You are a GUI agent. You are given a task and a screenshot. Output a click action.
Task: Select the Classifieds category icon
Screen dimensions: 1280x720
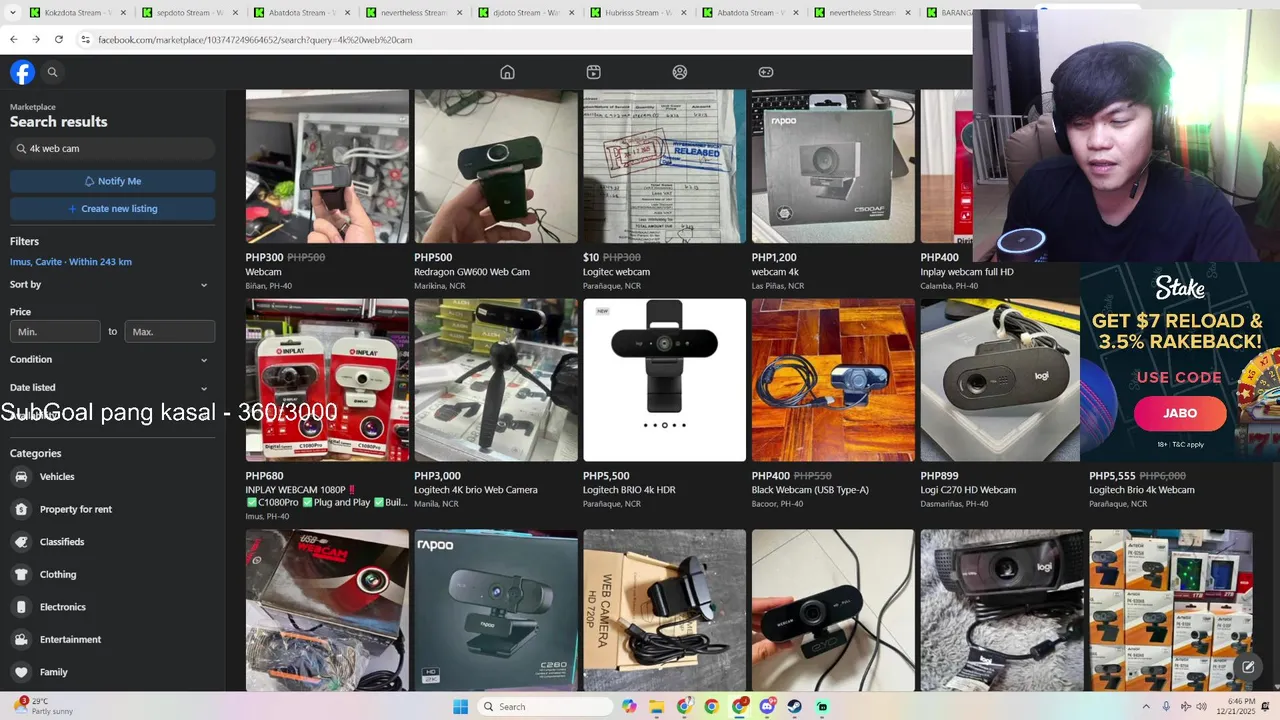[x=21, y=542]
